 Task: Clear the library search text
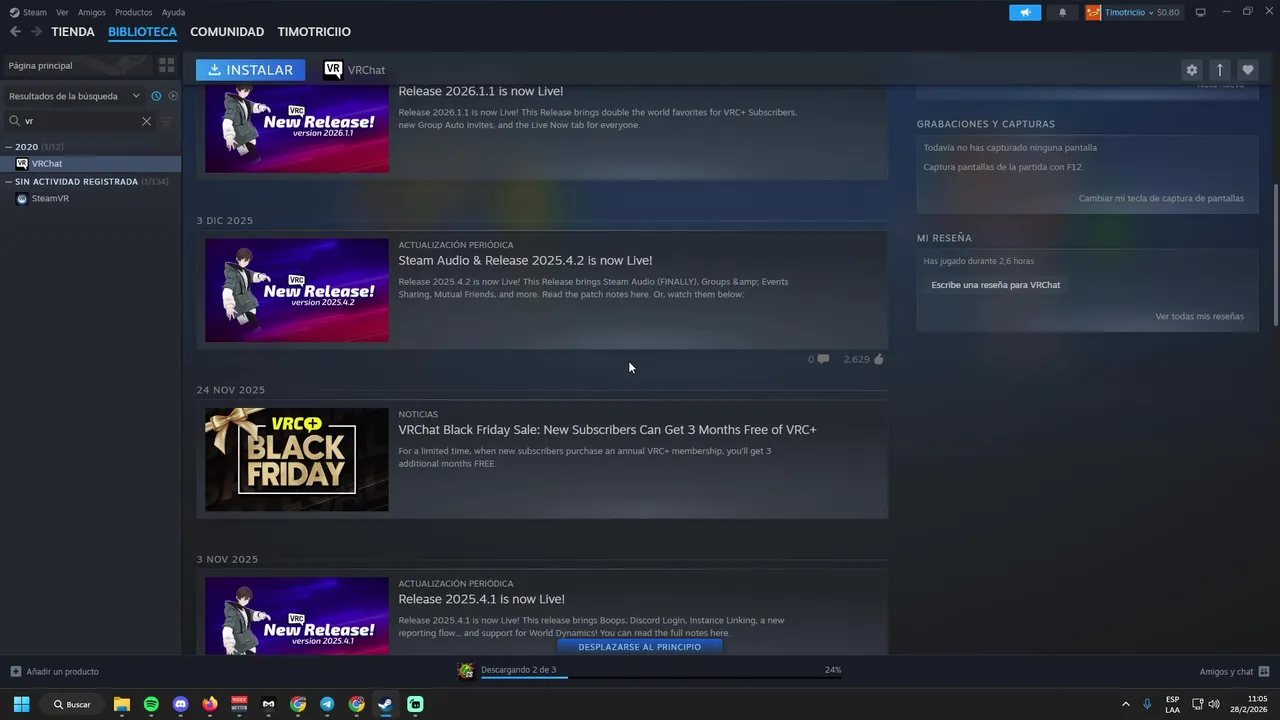point(146,121)
